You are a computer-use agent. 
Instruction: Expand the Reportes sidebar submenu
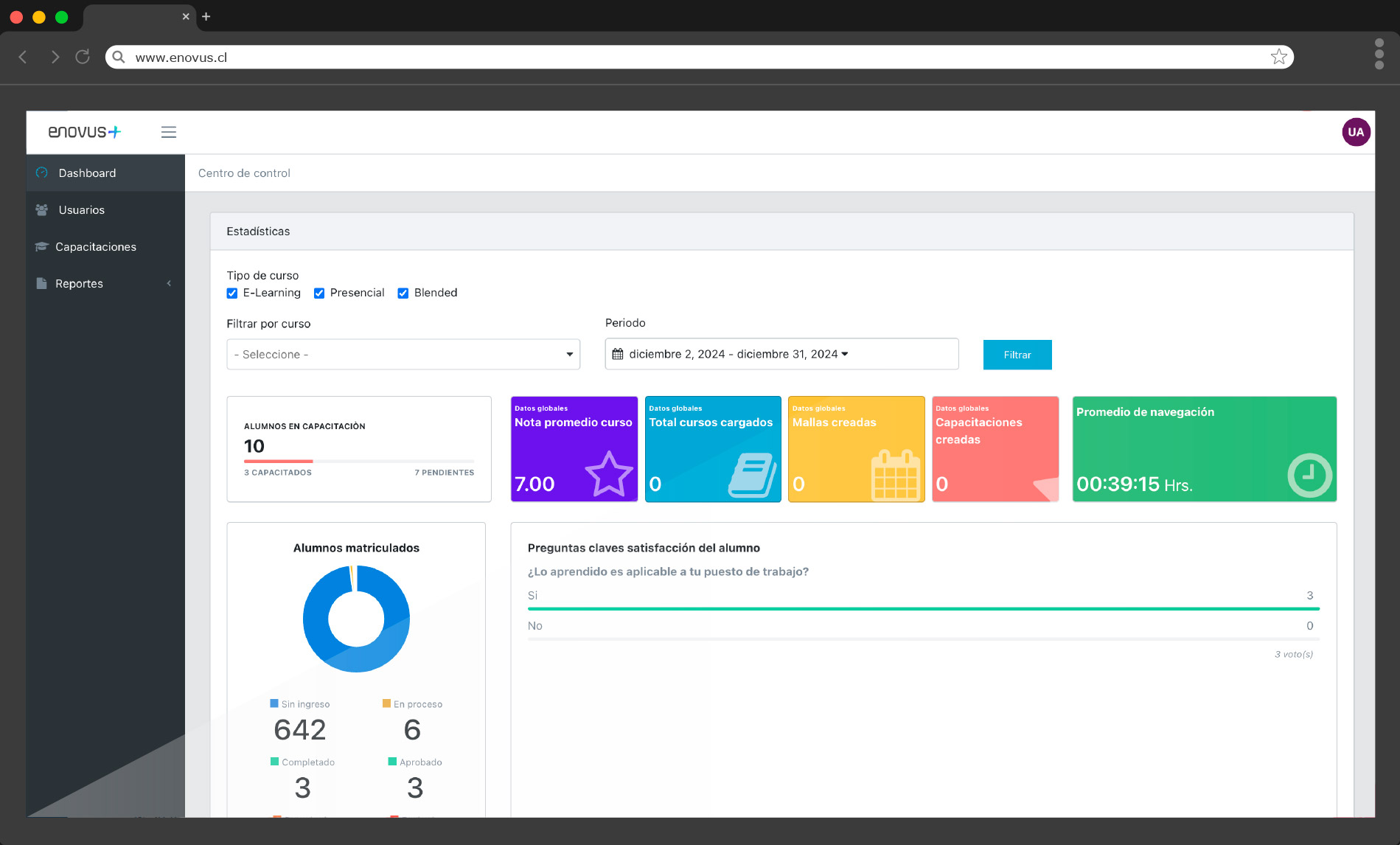tap(105, 284)
